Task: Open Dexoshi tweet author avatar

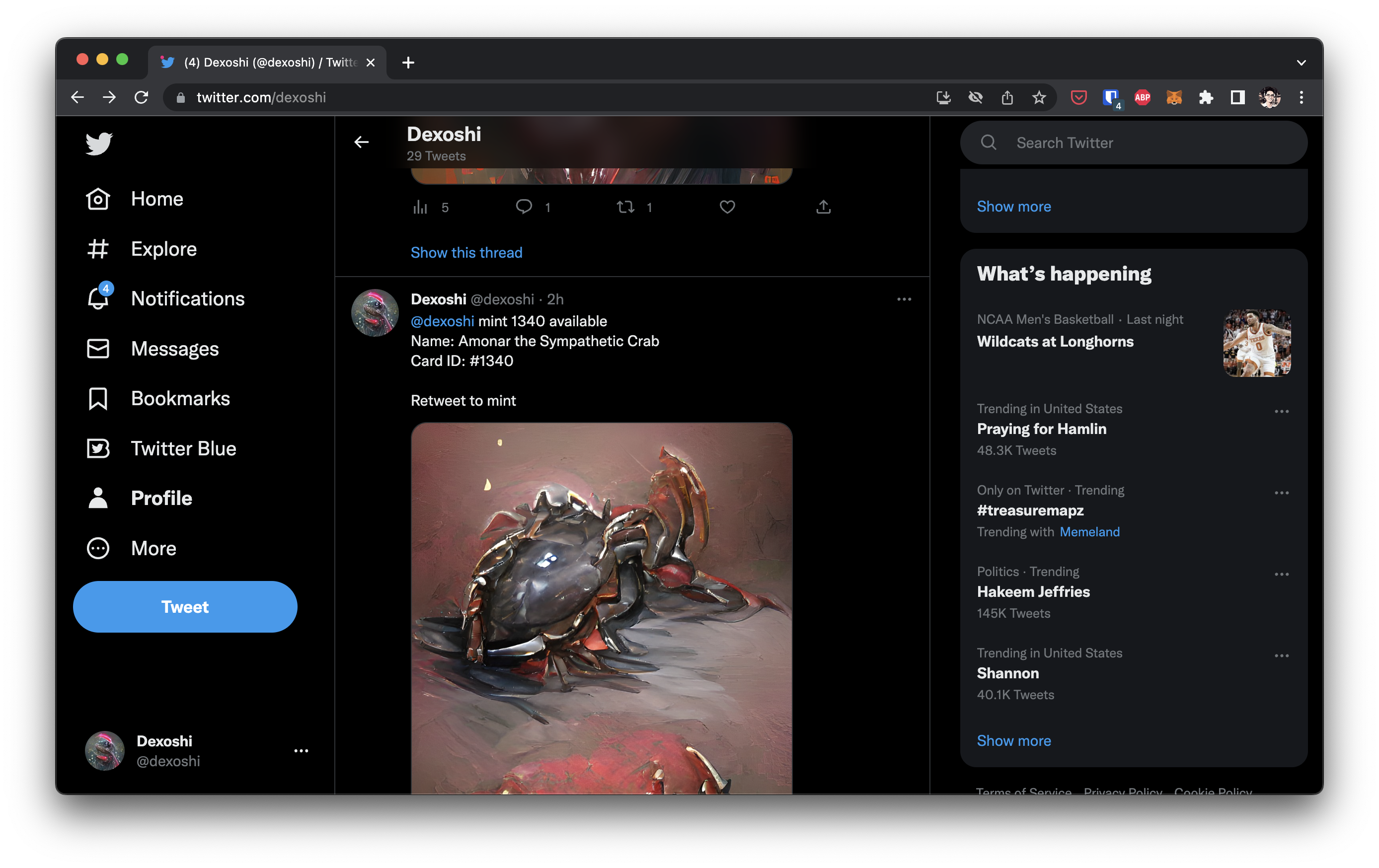Action: (375, 313)
